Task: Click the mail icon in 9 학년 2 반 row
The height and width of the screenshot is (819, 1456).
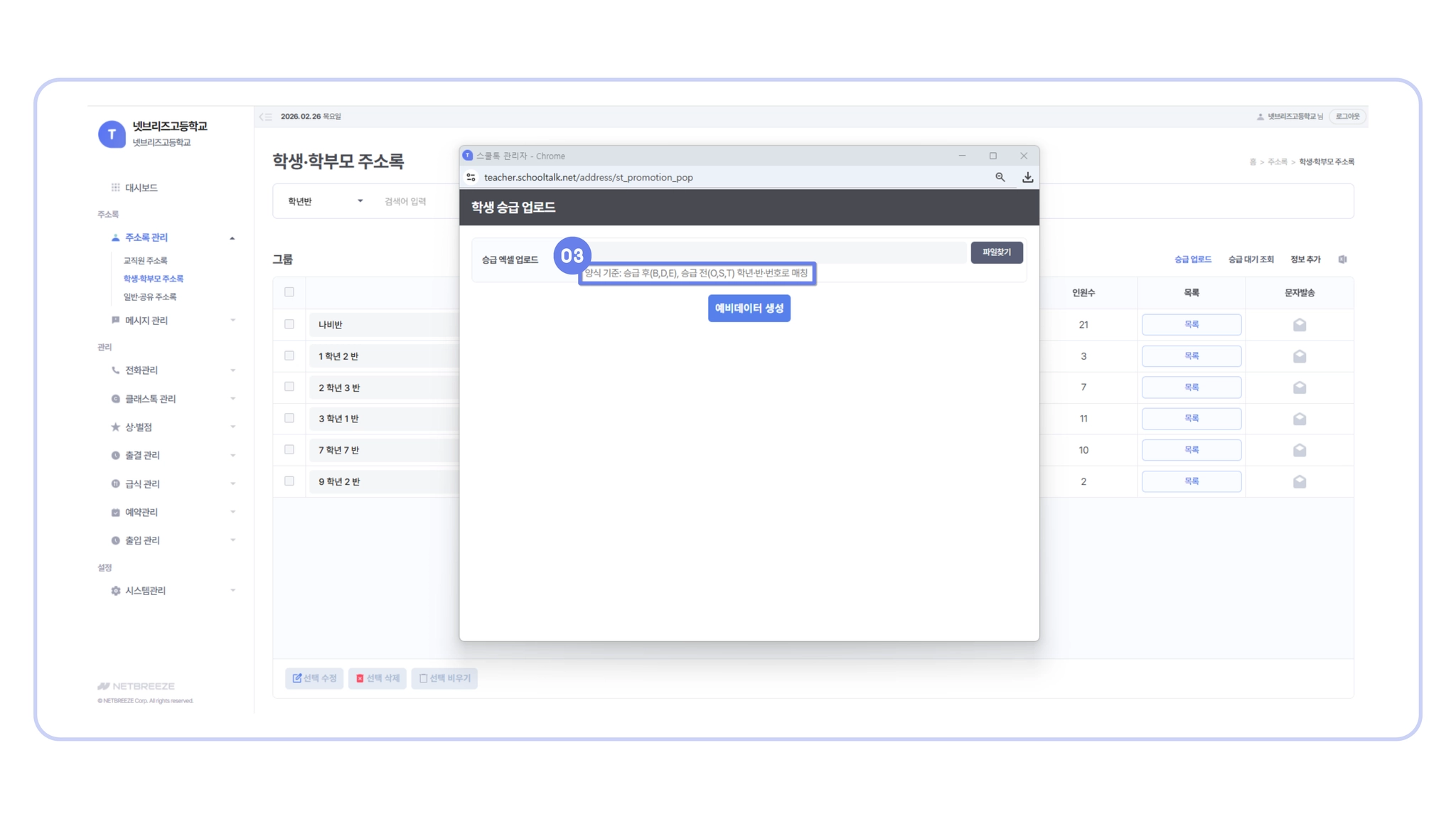Action: point(1299,481)
